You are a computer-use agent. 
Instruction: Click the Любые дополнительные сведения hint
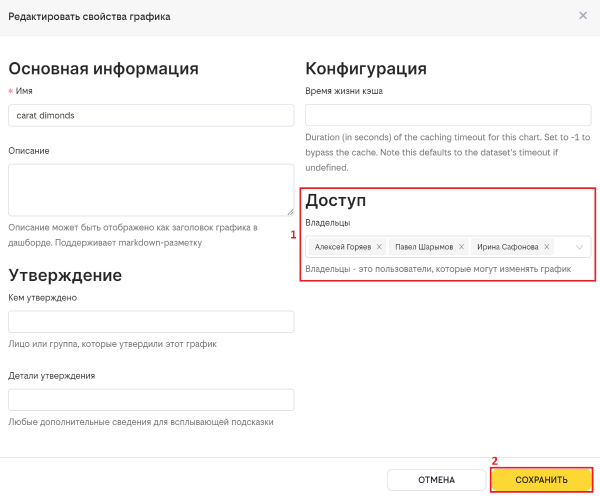coord(141,422)
